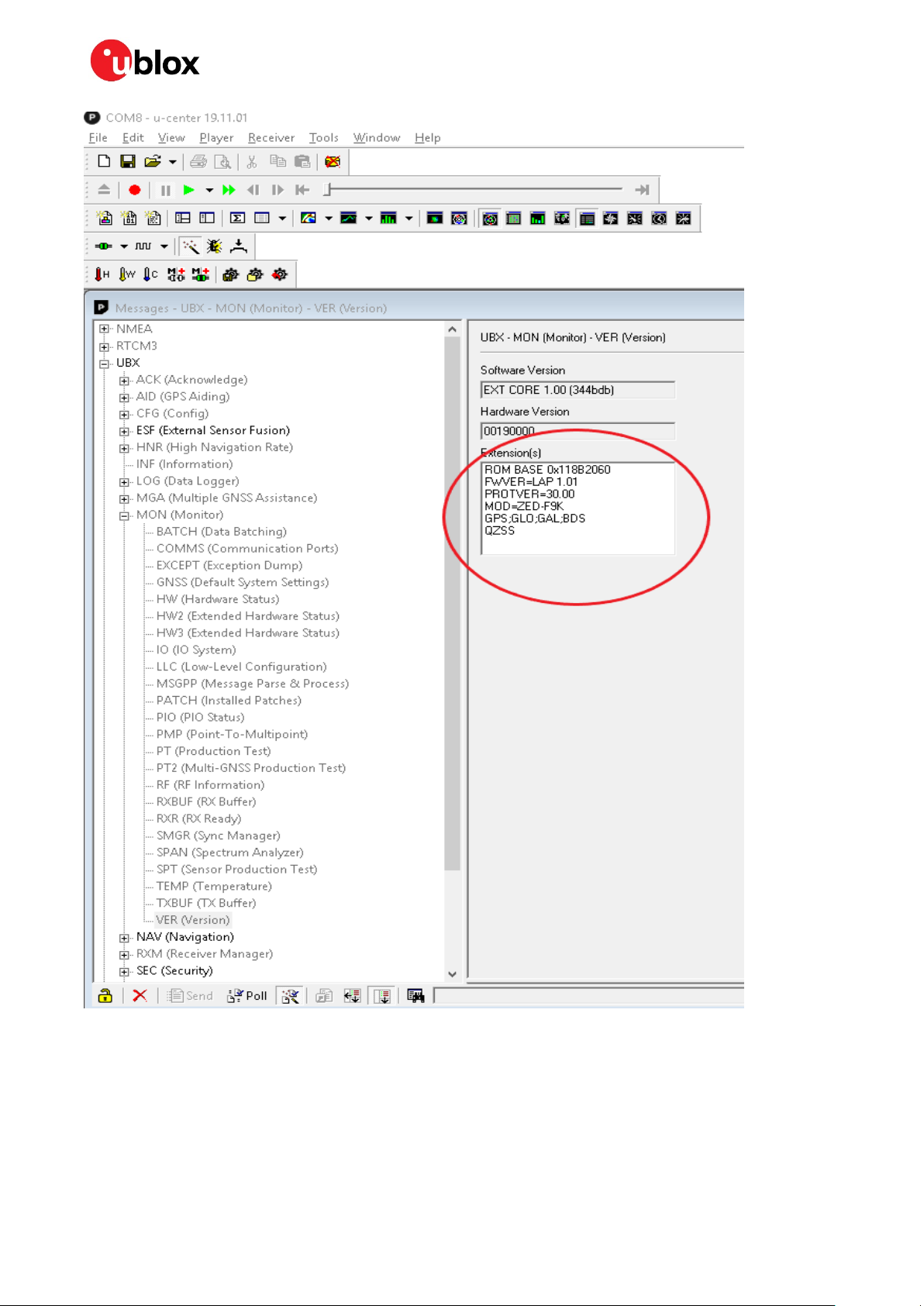Expand the NMEA tree node
The height and width of the screenshot is (1306, 924).
(x=104, y=329)
